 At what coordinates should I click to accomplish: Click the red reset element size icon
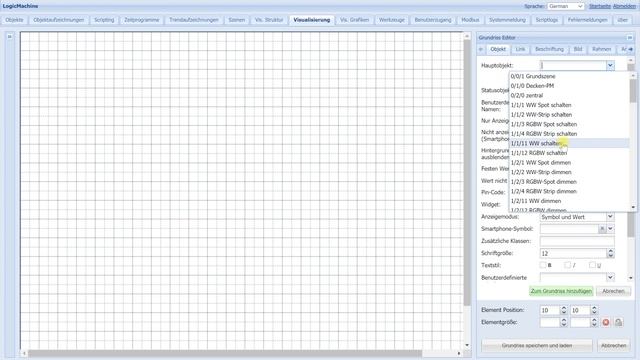click(x=606, y=322)
